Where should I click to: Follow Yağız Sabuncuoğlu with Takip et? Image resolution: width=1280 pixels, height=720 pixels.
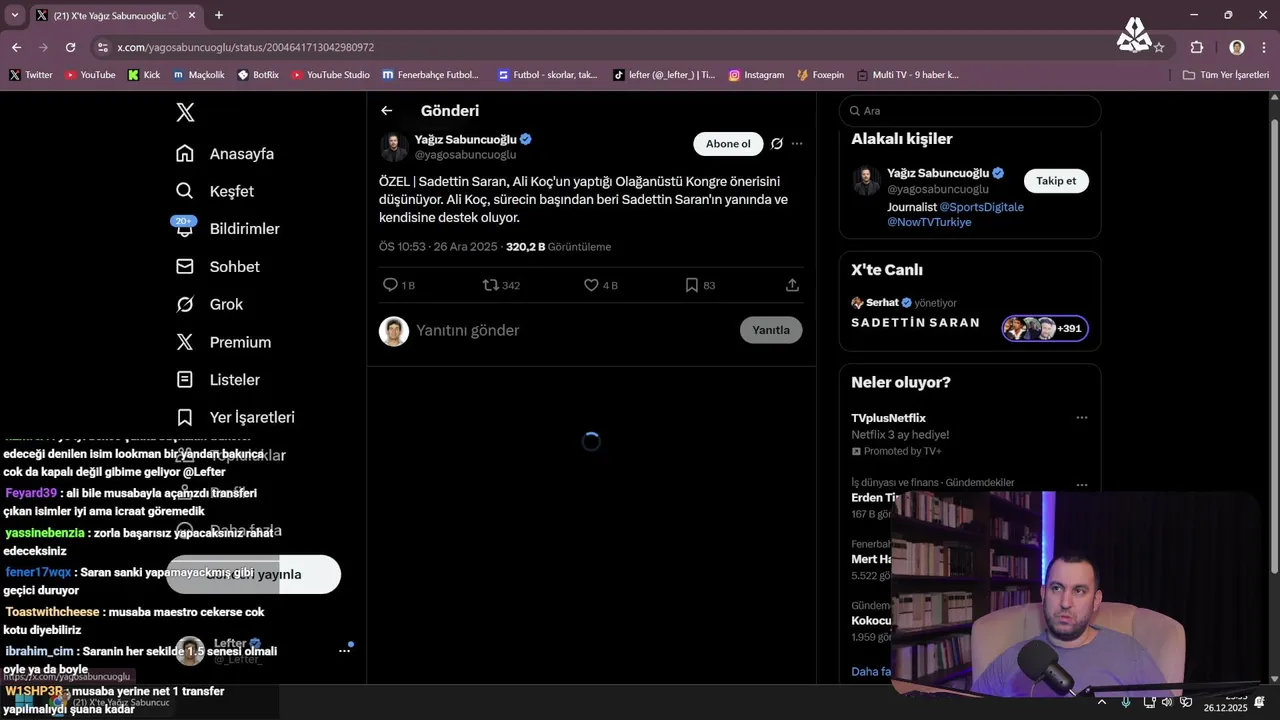1056,181
